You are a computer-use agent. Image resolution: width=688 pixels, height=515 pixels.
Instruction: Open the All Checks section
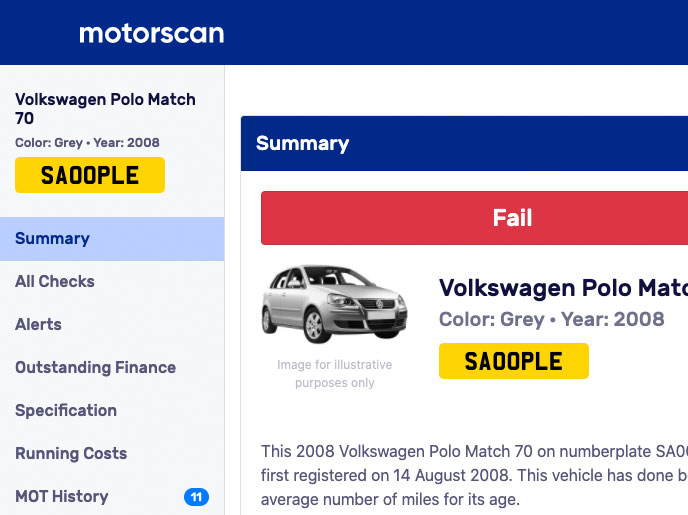click(x=55, y=281)
